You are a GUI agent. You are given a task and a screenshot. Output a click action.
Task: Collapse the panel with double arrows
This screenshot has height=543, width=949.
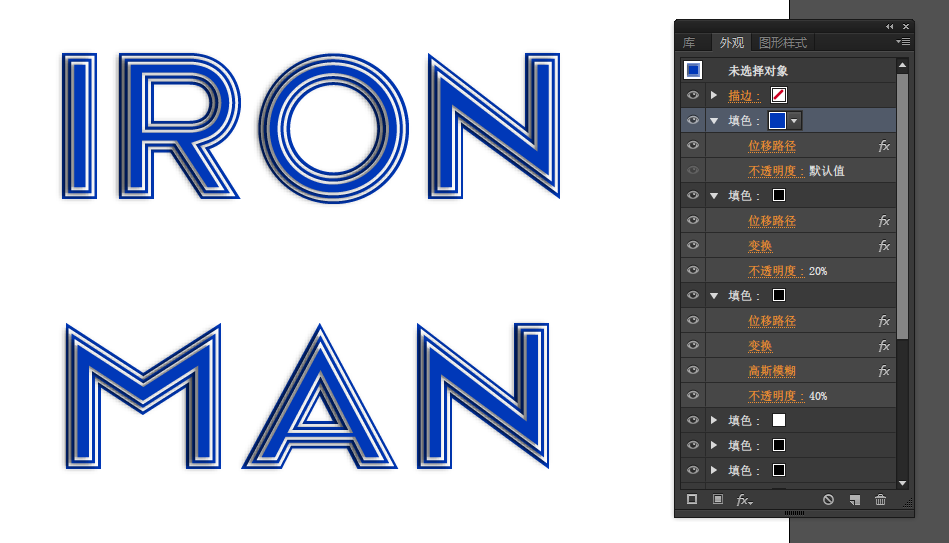click(x=889, y=27)
